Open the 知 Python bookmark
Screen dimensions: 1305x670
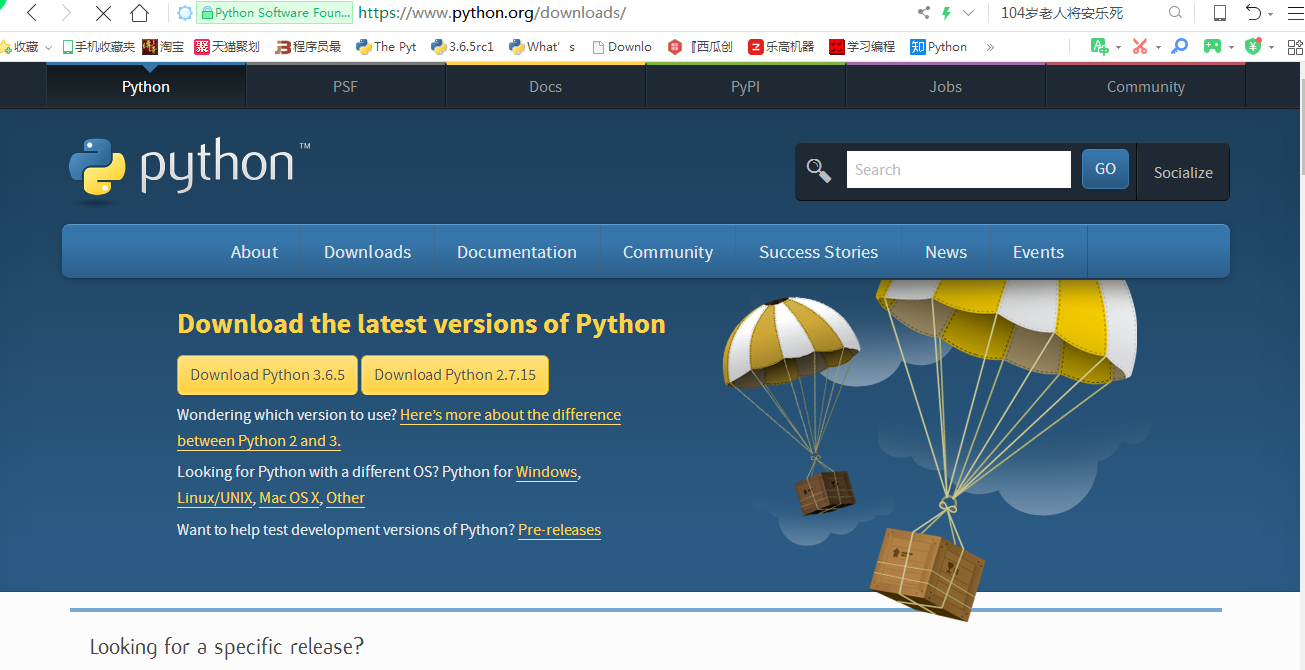pos(938,46)
